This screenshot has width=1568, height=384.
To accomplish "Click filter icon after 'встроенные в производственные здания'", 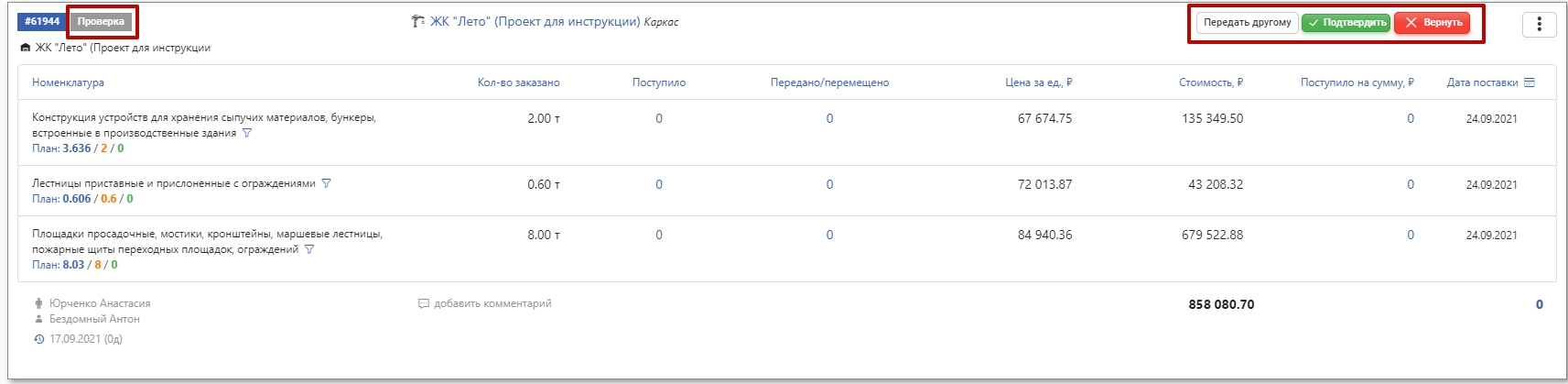I will [247, 133].
